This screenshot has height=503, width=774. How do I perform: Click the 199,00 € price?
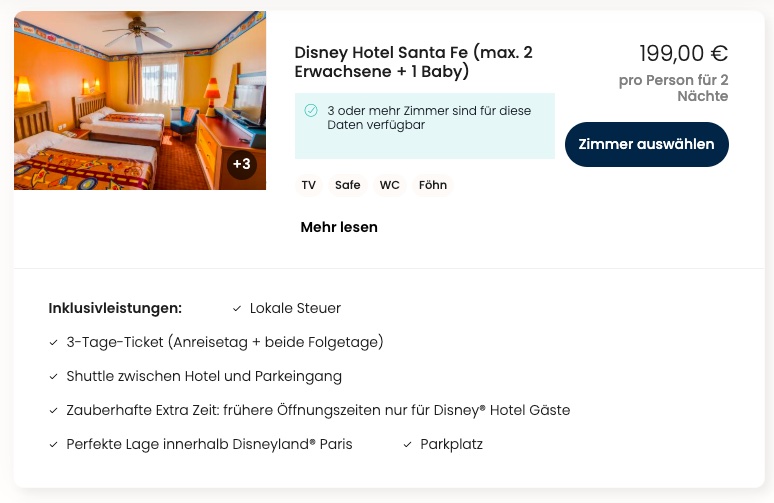point(683,53)
